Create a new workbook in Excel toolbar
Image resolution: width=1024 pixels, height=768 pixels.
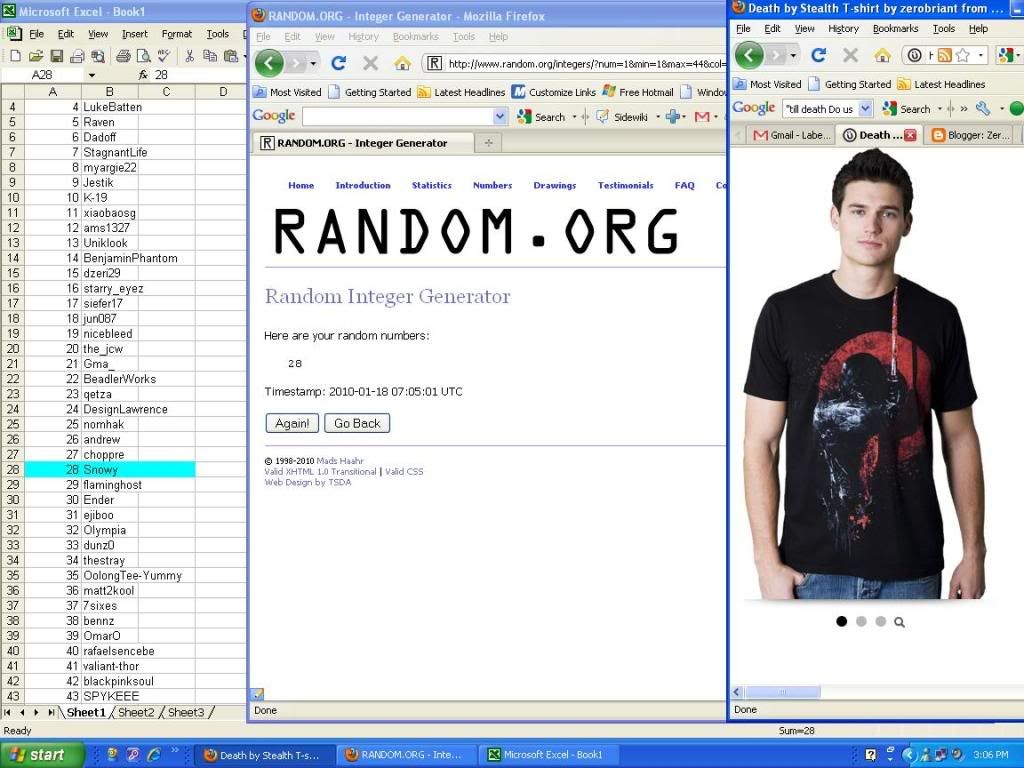pyautogui.click(x=15, y=56)
